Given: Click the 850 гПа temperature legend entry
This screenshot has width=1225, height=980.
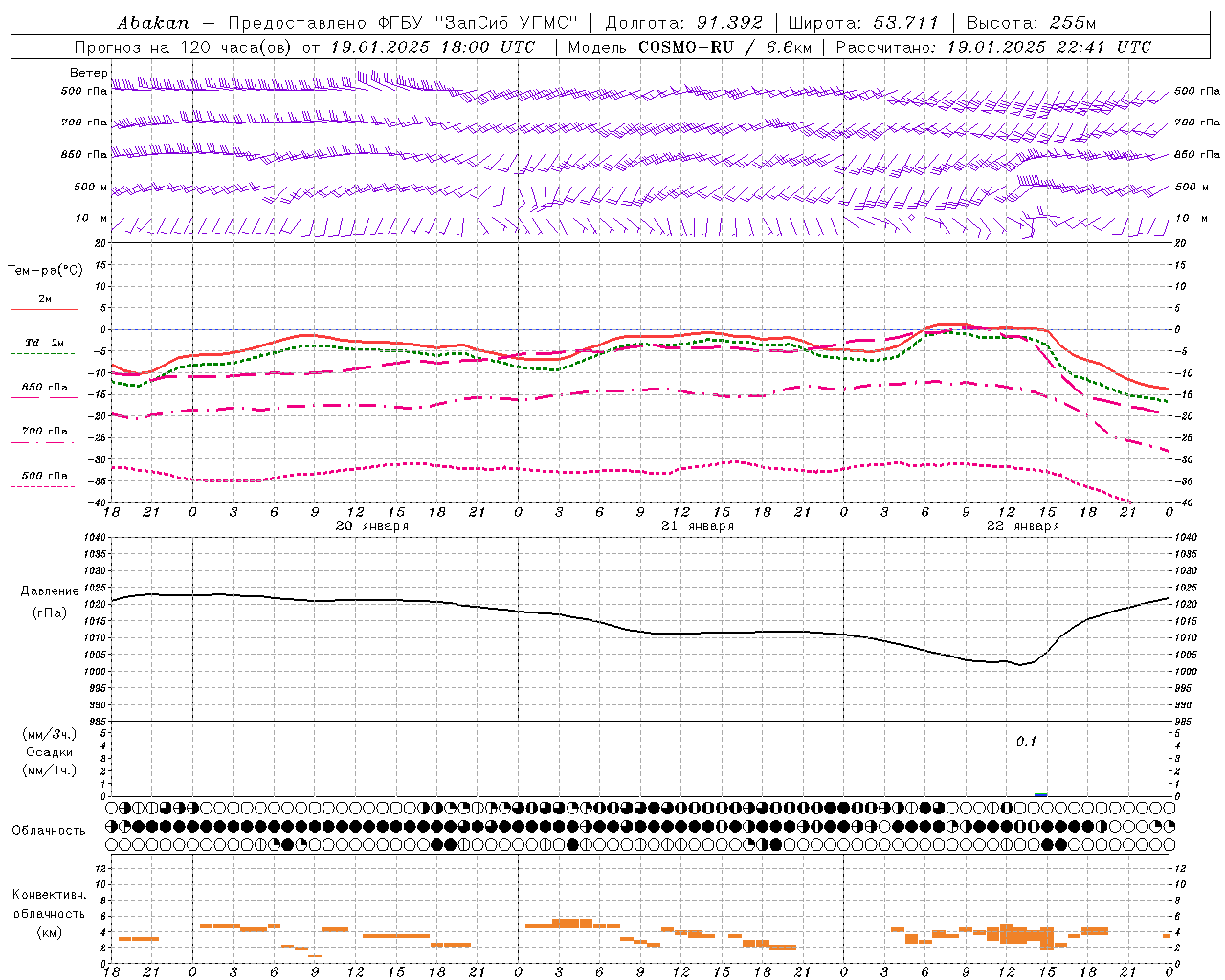Looking at the screenshot, I should click(x=44, y=388).
